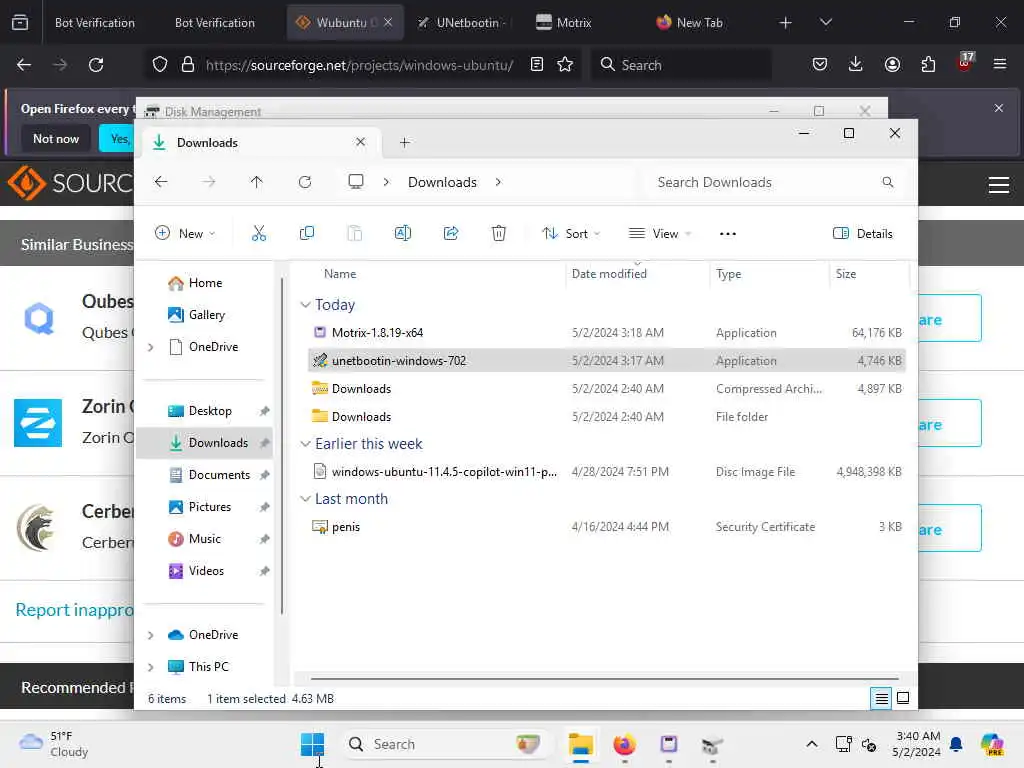Click Firefox icon in taskbar
This screenshot has height=768, width=1024.
pyautogui.click(x=624, y=744)
